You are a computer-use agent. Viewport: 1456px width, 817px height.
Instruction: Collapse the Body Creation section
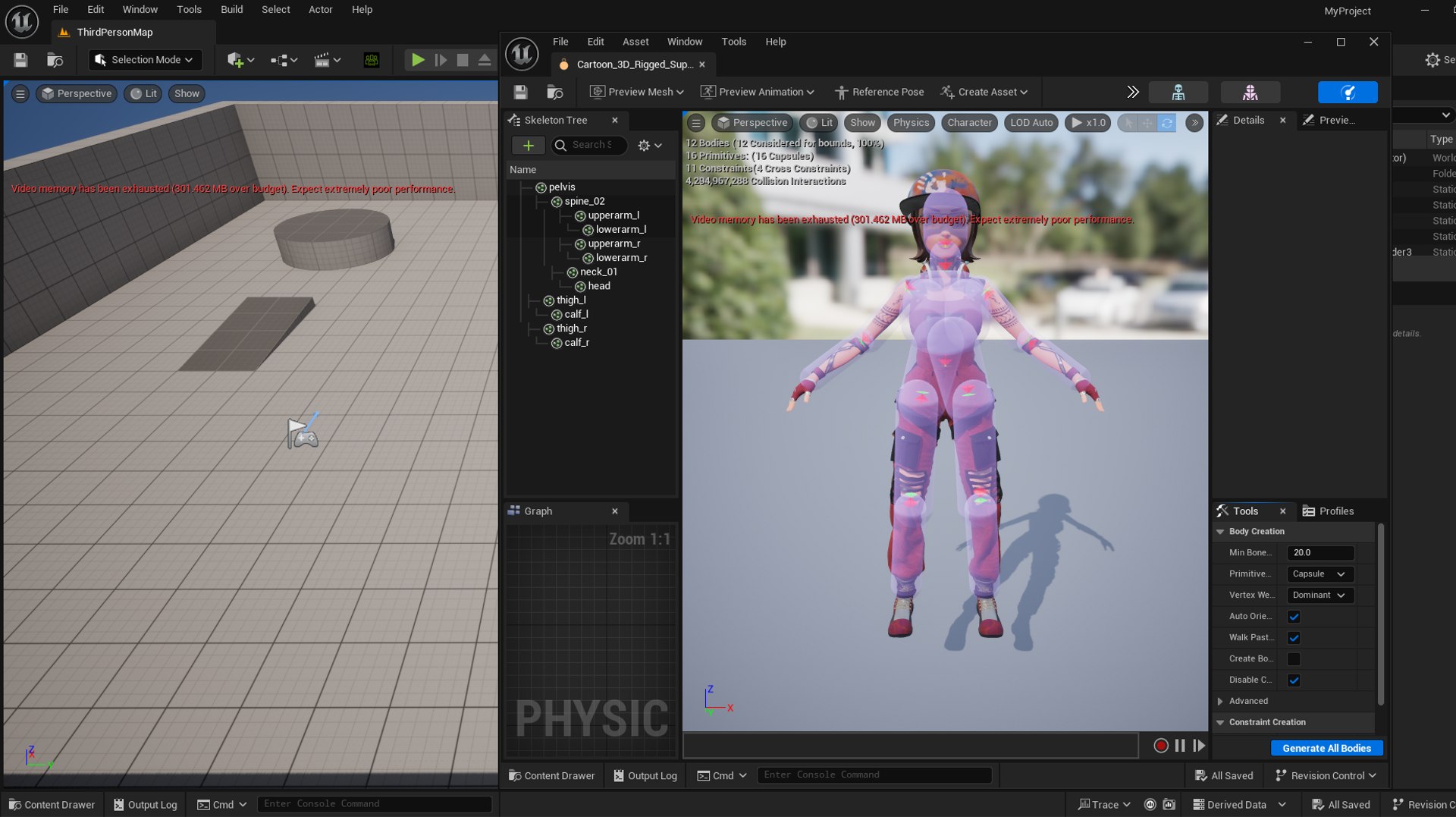(x=1220, y=532)
